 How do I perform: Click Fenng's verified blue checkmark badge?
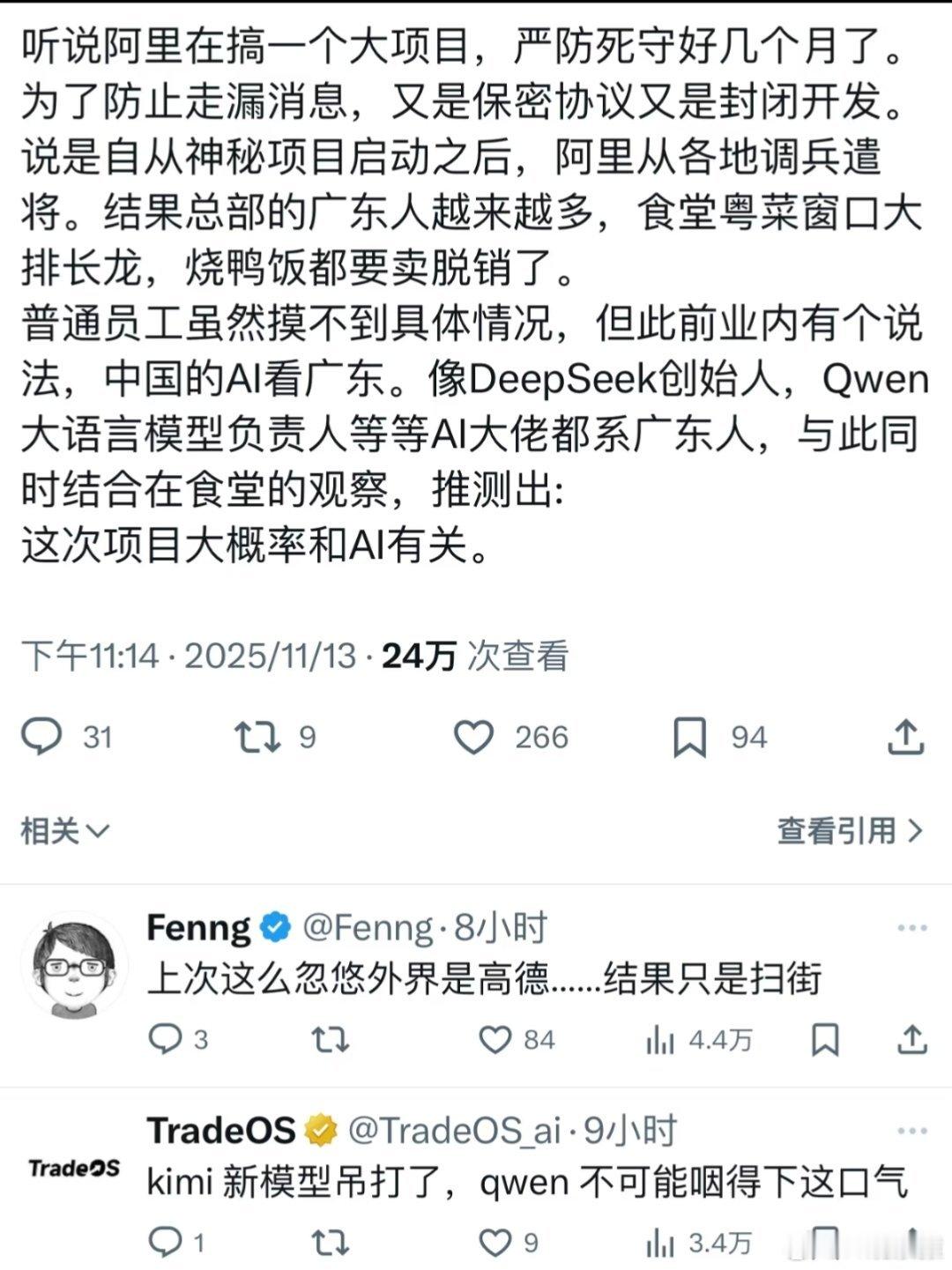273,925
